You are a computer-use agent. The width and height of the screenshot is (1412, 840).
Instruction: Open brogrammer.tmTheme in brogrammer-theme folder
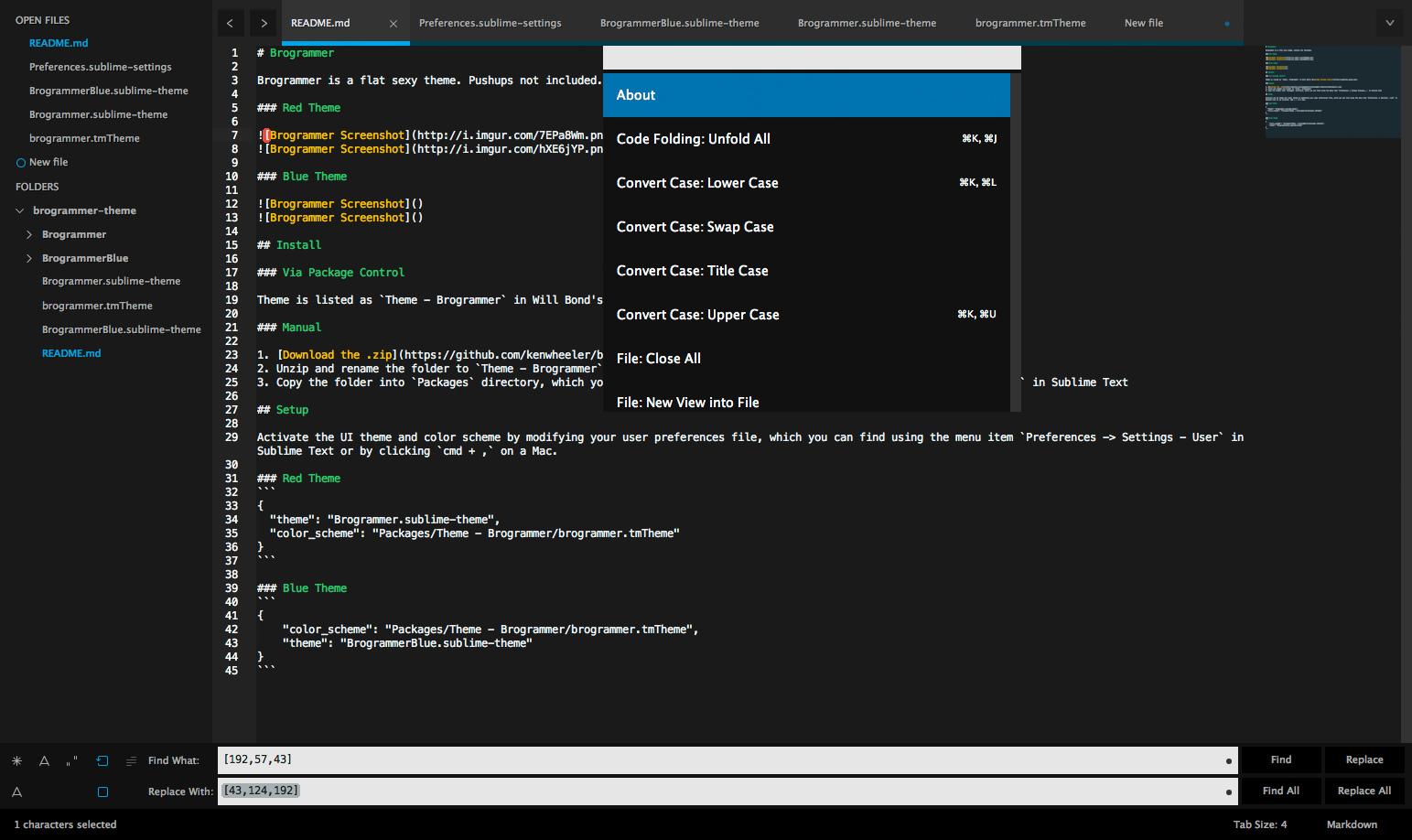coord(97,306)
